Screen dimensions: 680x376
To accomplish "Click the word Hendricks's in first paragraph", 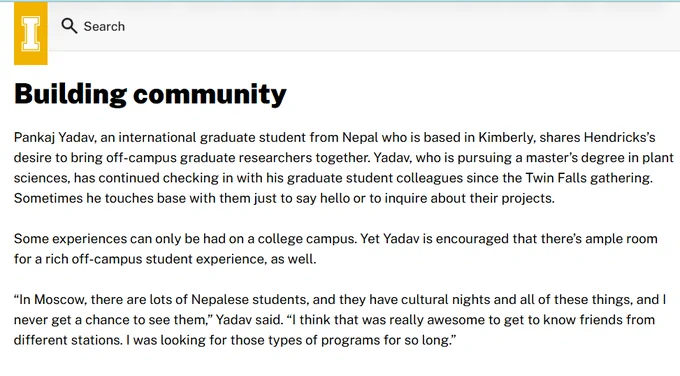I will point(619,137).
